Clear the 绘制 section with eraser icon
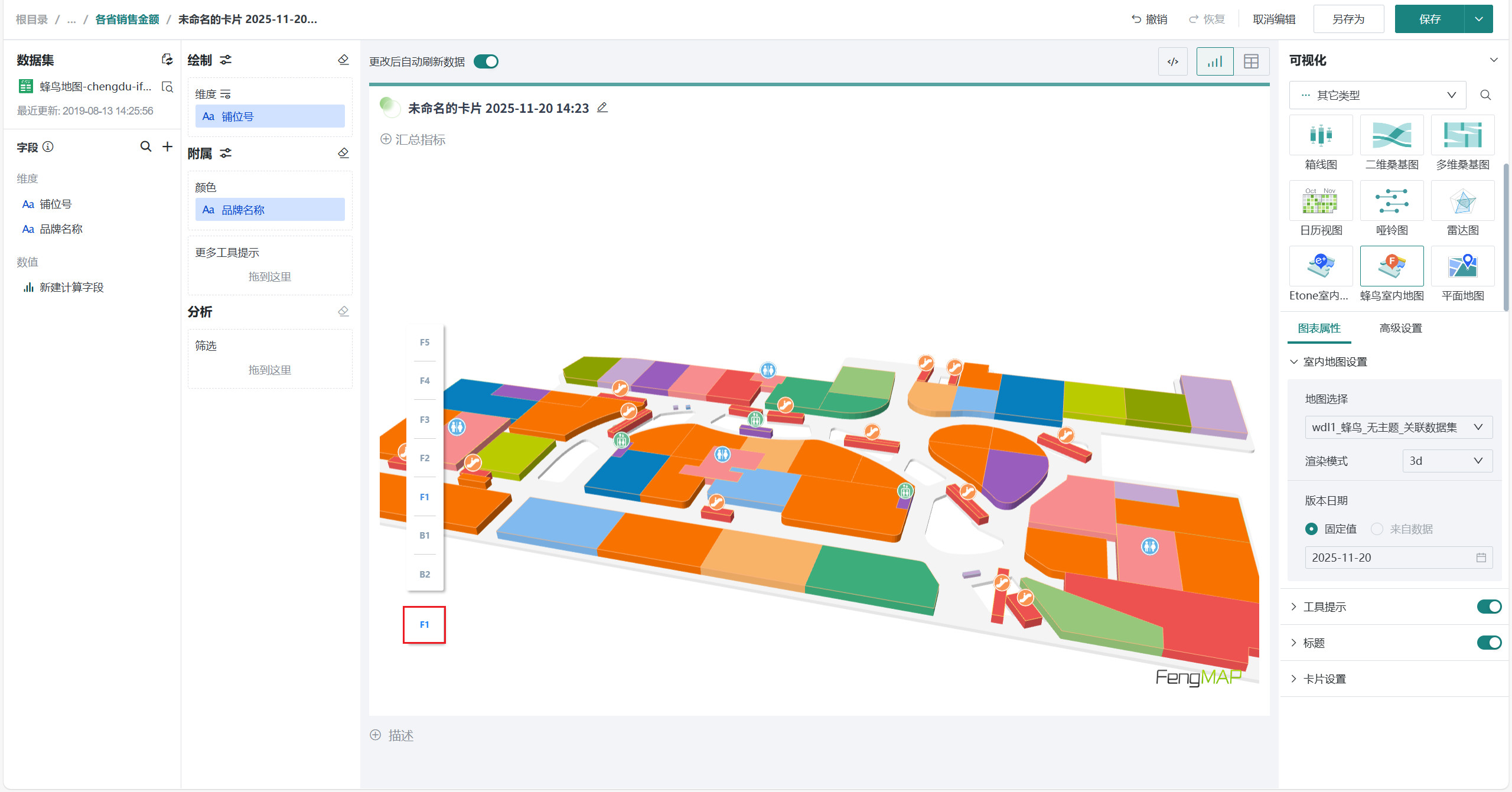The image size is (1512, 792). tap(343, 60)
